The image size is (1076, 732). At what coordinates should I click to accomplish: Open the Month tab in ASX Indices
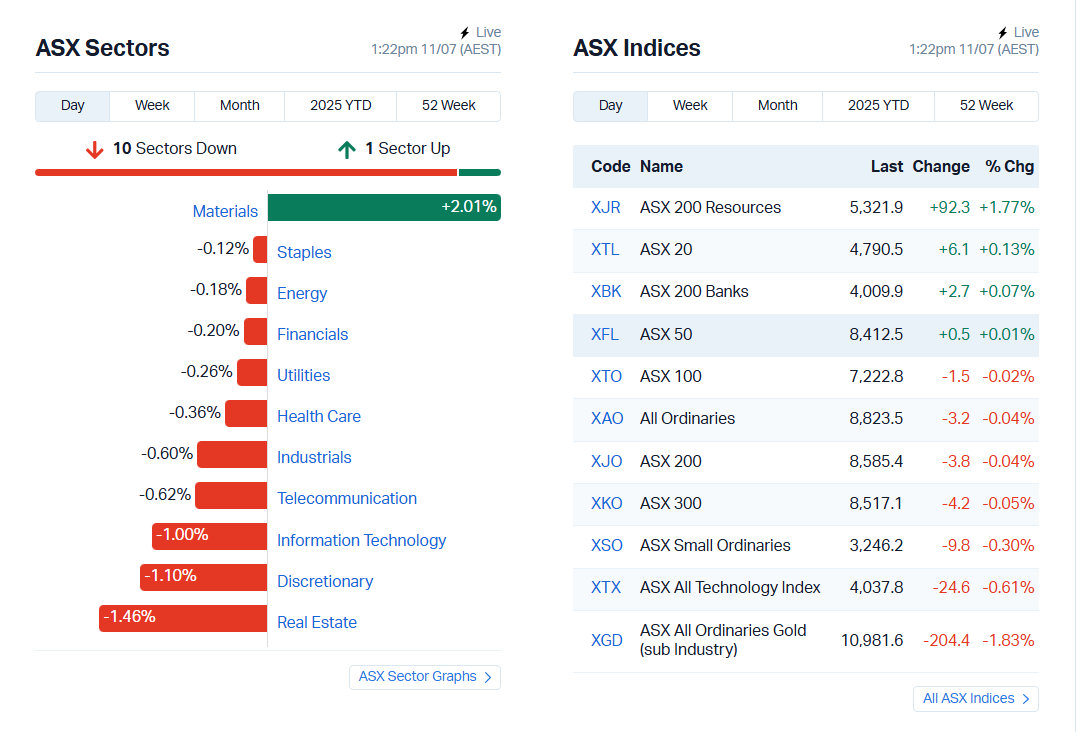coord(777,106)
